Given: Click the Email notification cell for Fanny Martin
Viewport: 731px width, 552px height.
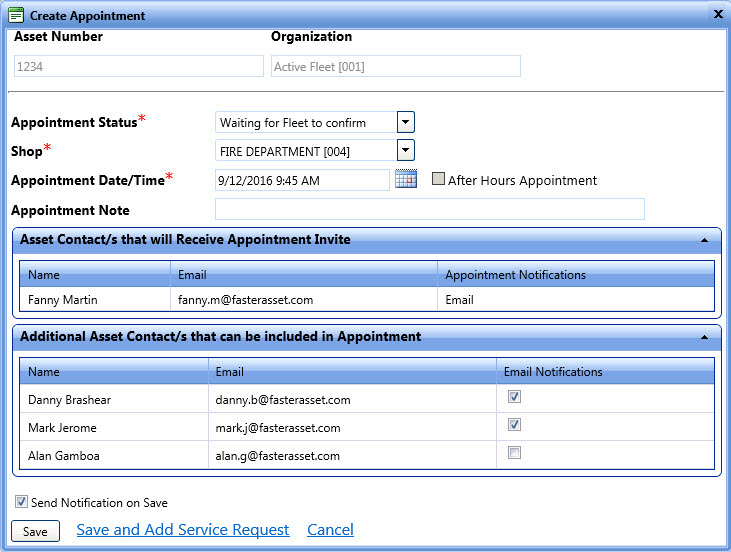Looking at the screenshot, I should click(576, 299).
